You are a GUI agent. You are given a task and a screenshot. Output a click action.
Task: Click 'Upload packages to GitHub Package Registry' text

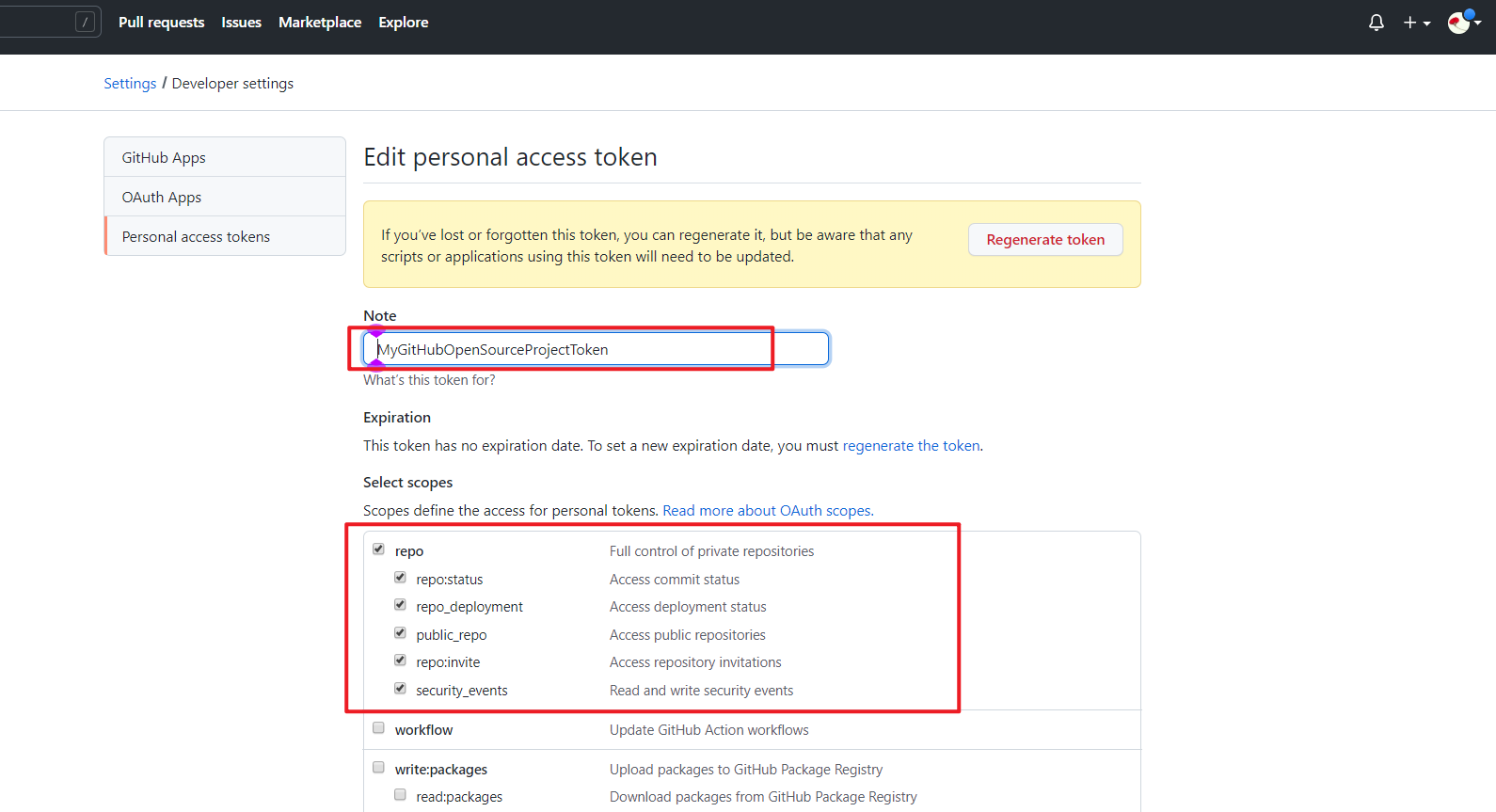click(x=746, y=770)
